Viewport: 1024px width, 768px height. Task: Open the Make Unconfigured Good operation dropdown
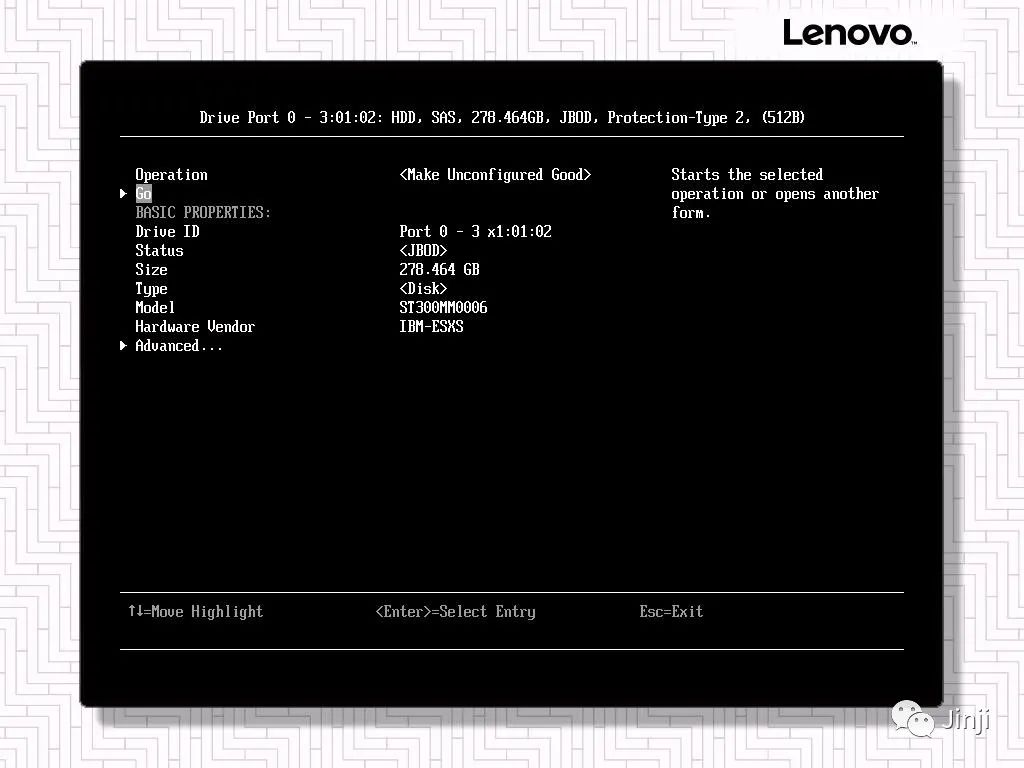(495, 174)
